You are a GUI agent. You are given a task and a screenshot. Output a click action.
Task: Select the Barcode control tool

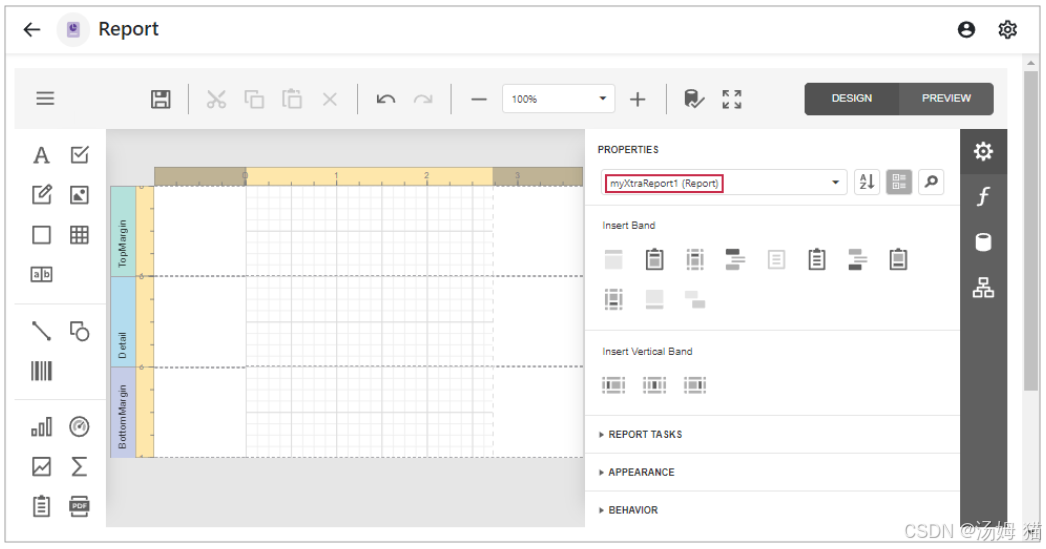tap(41, 371)
